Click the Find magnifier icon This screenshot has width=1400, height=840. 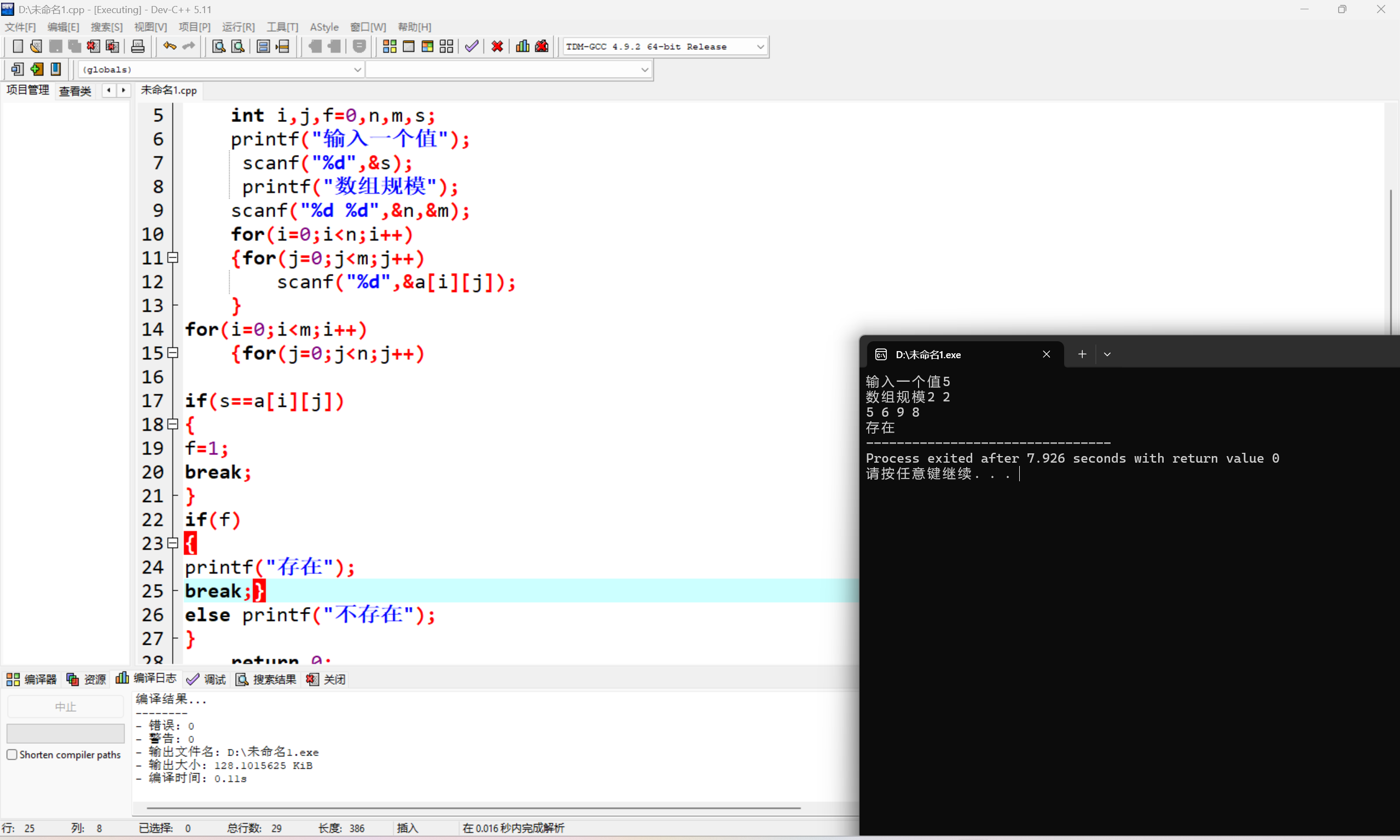click(x=218, y=46)
